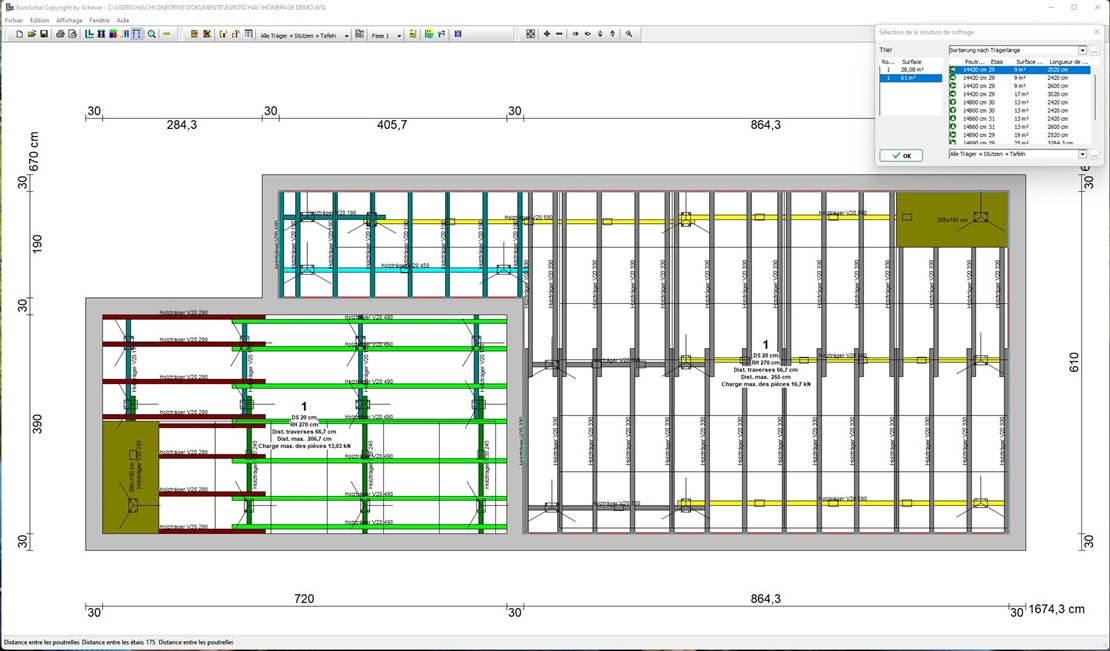Open the 'Sortierung nach Trägerlänge' sort dropdown
This screenshot has width=1110, height=651.
(1082, 50)
